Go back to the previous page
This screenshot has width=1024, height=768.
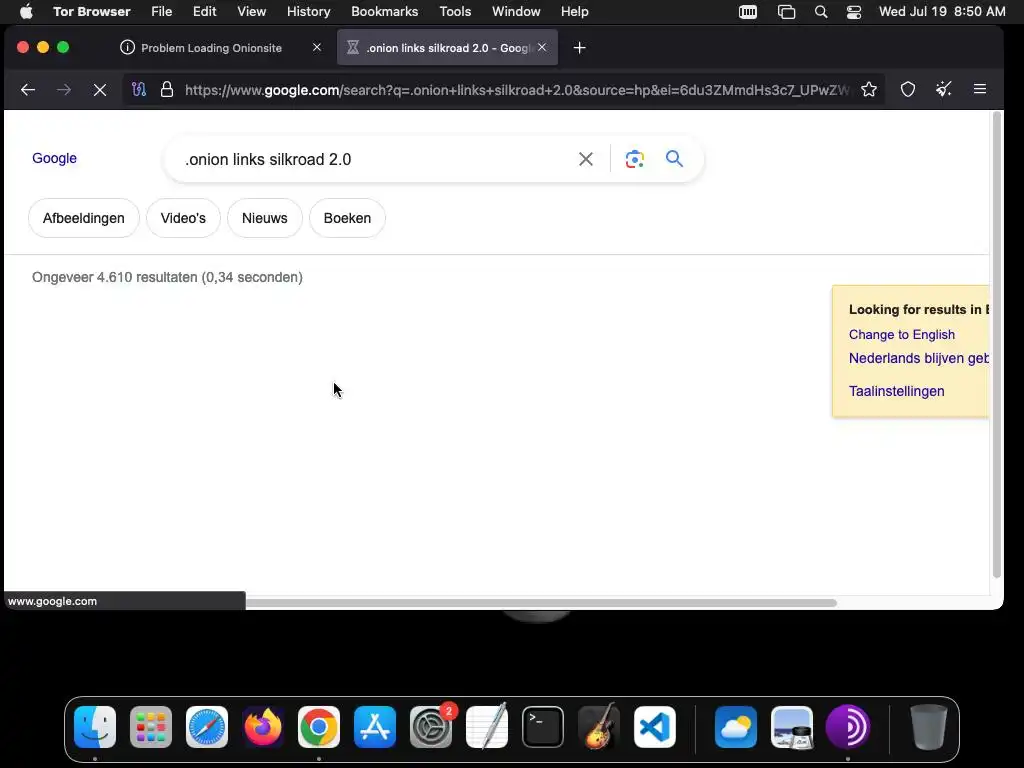tap(27, 89)
